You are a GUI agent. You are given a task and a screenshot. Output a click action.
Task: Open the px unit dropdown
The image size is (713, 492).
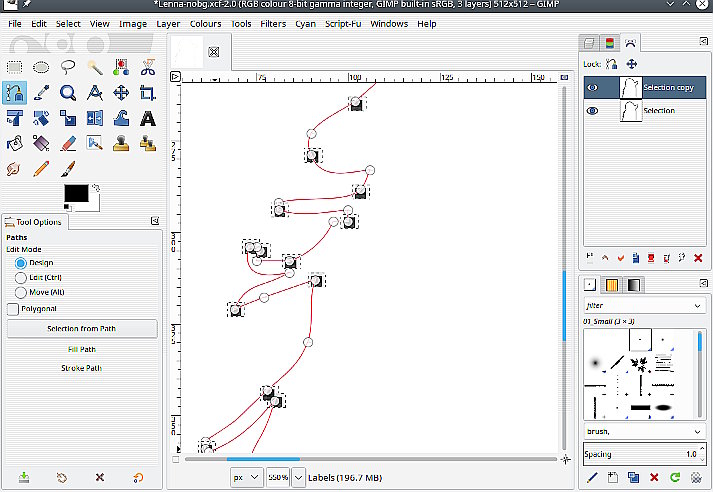click(246, 478)
